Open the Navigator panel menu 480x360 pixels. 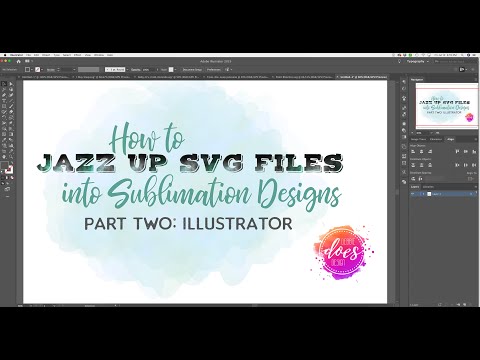tap(476, 79)
